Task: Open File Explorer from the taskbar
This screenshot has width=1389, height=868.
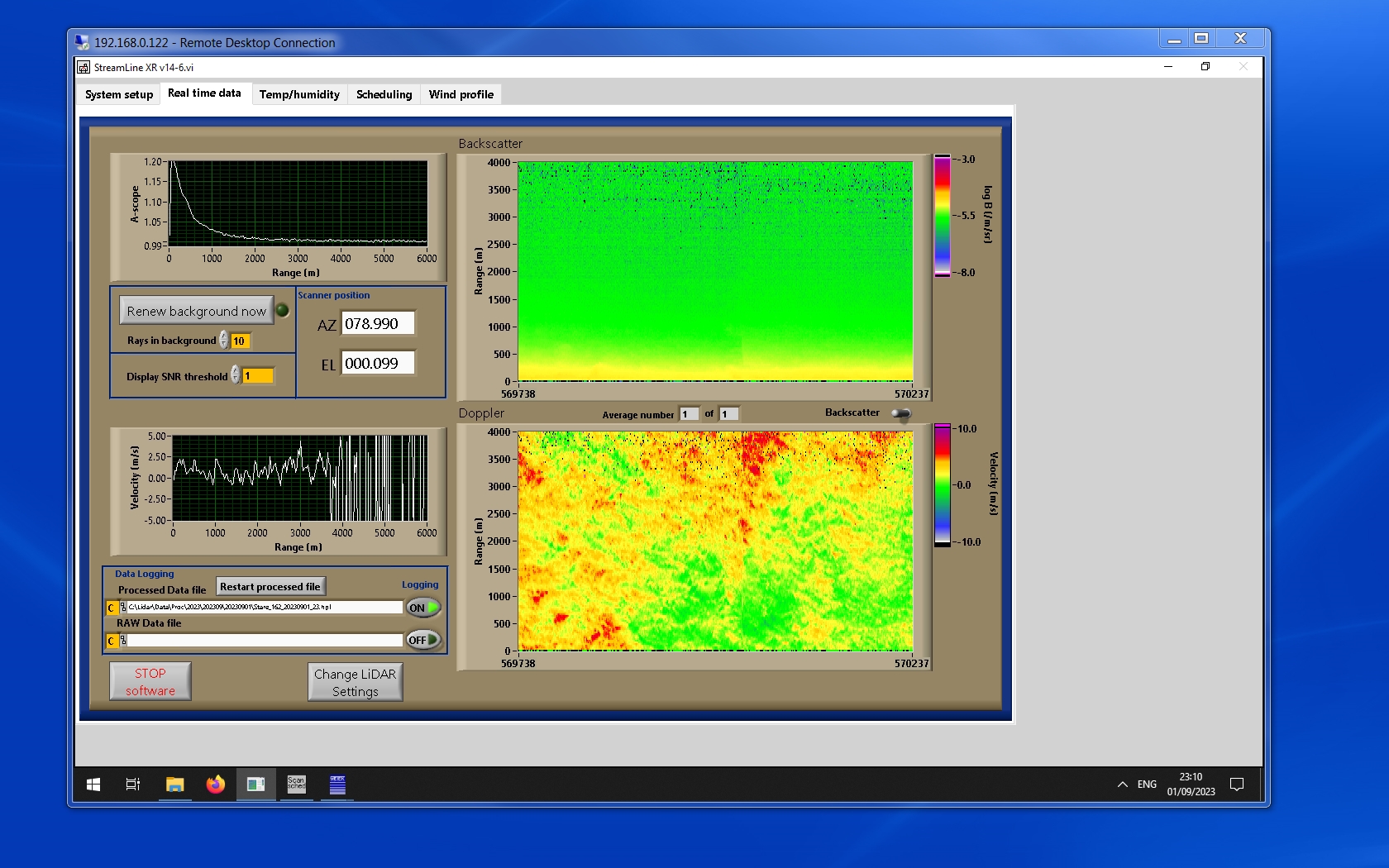Action: pyautogui.click(x=174, y=785)
